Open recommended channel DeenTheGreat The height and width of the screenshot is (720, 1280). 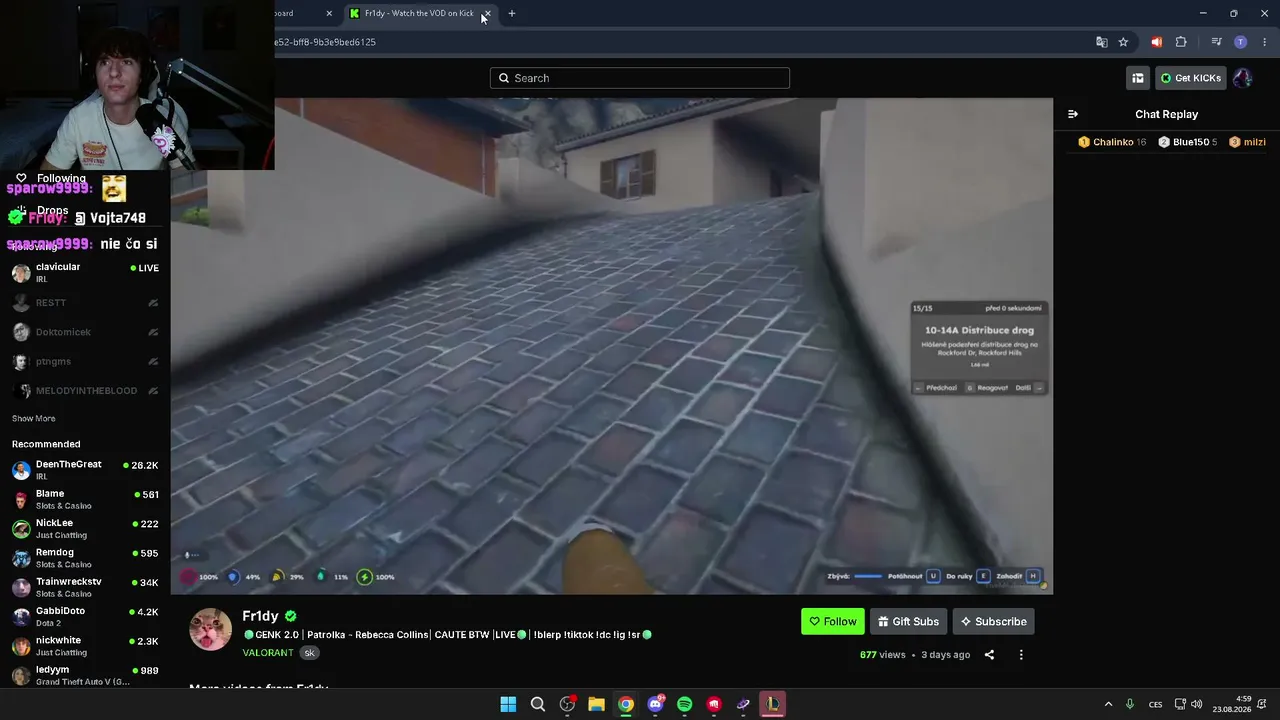85,470
